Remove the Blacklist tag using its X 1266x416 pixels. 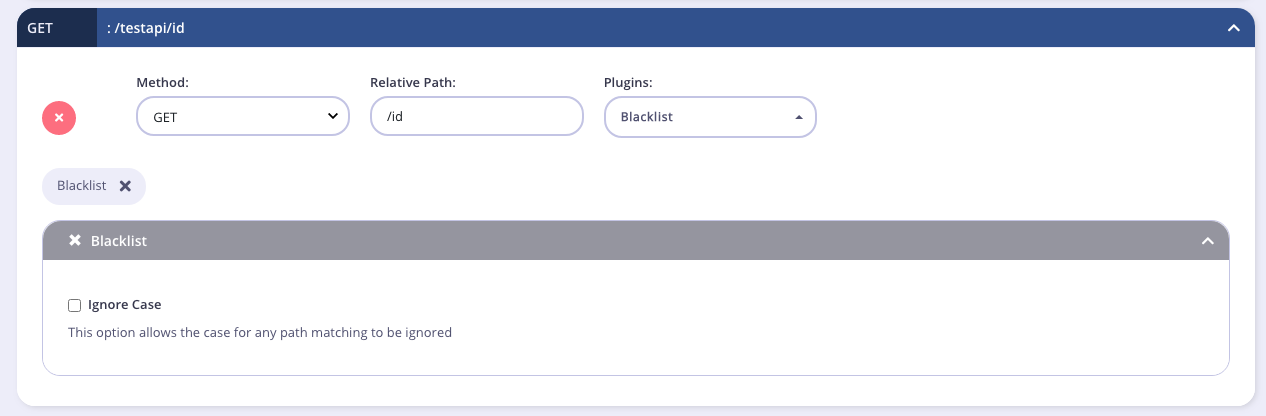click(x=125, y=186)
